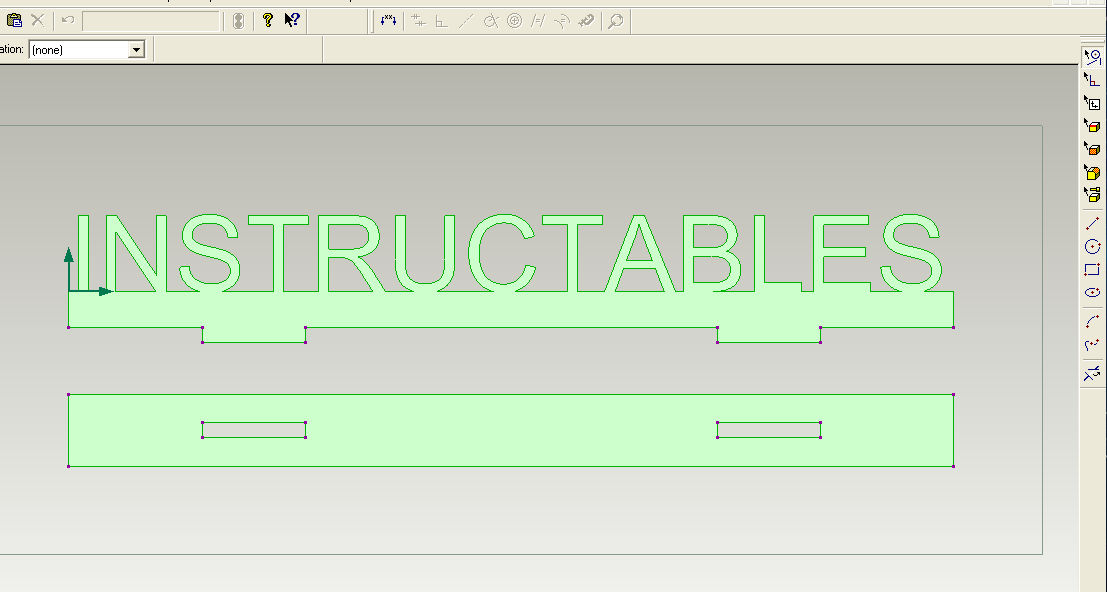The width and height of the screenshot is (1107, 592).
Task: Select the dimension tool with xx arrows
Action: [388, 20]
